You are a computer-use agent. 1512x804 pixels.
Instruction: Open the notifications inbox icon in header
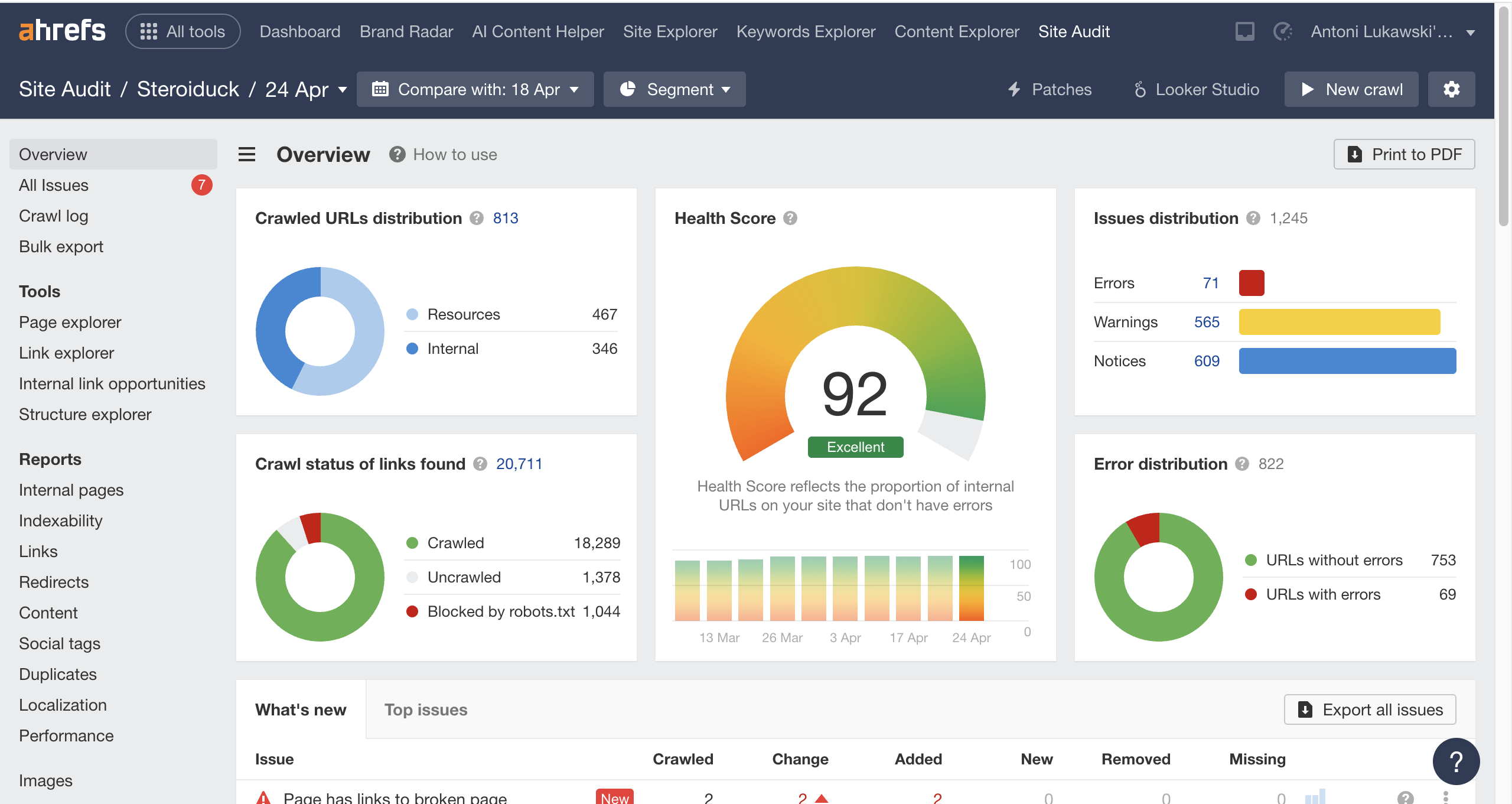click(x=1244, y=31)
